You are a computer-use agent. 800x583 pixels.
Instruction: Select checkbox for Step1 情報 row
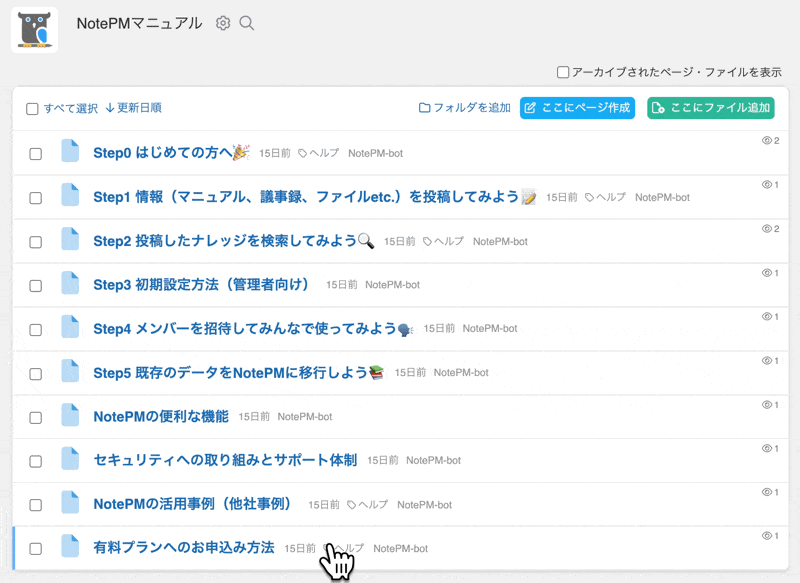tap(36, 198)
